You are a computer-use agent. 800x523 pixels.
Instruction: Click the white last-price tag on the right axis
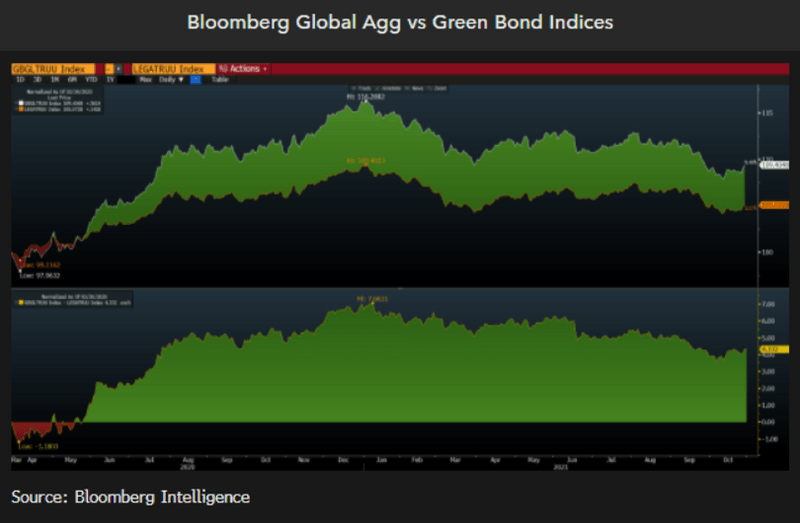774,164
